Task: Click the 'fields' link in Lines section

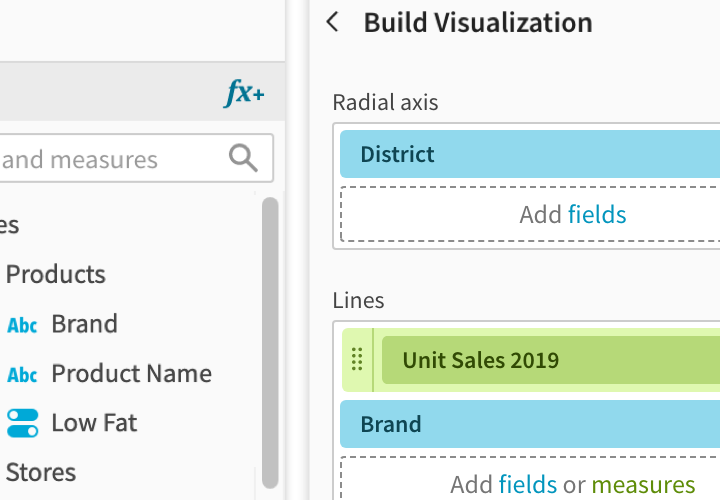Action: pos(528,485)
